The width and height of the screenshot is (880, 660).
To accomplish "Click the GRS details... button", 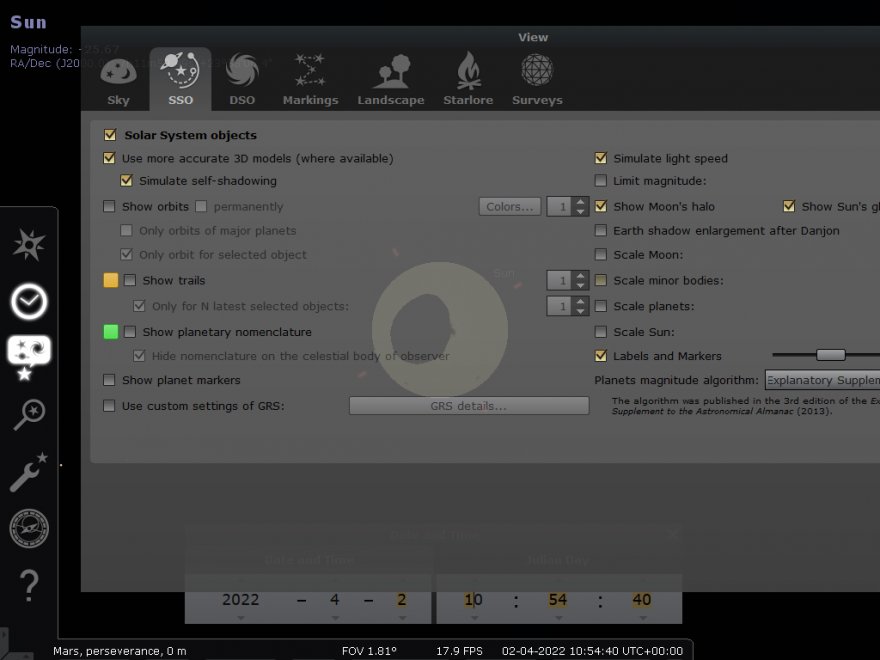I will [468, 406].
